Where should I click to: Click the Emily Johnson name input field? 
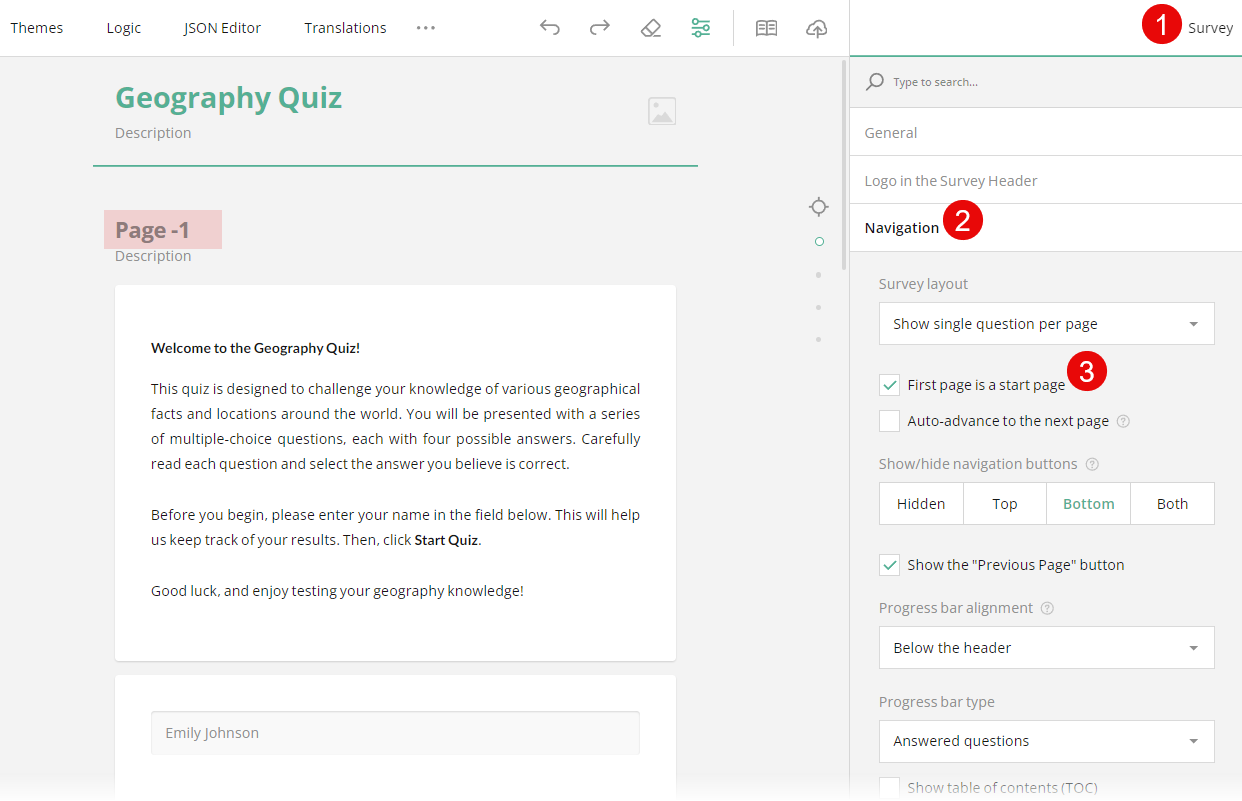point(395,733)
